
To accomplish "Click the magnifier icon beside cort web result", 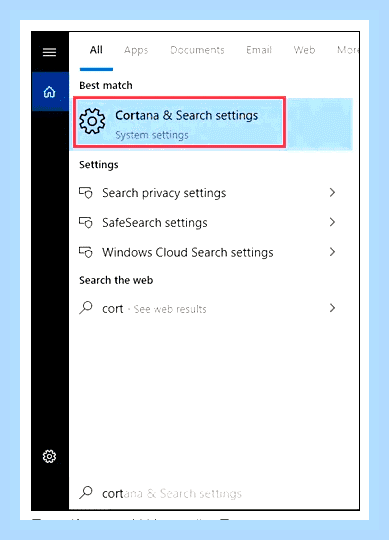I will [x=86, y=308].
